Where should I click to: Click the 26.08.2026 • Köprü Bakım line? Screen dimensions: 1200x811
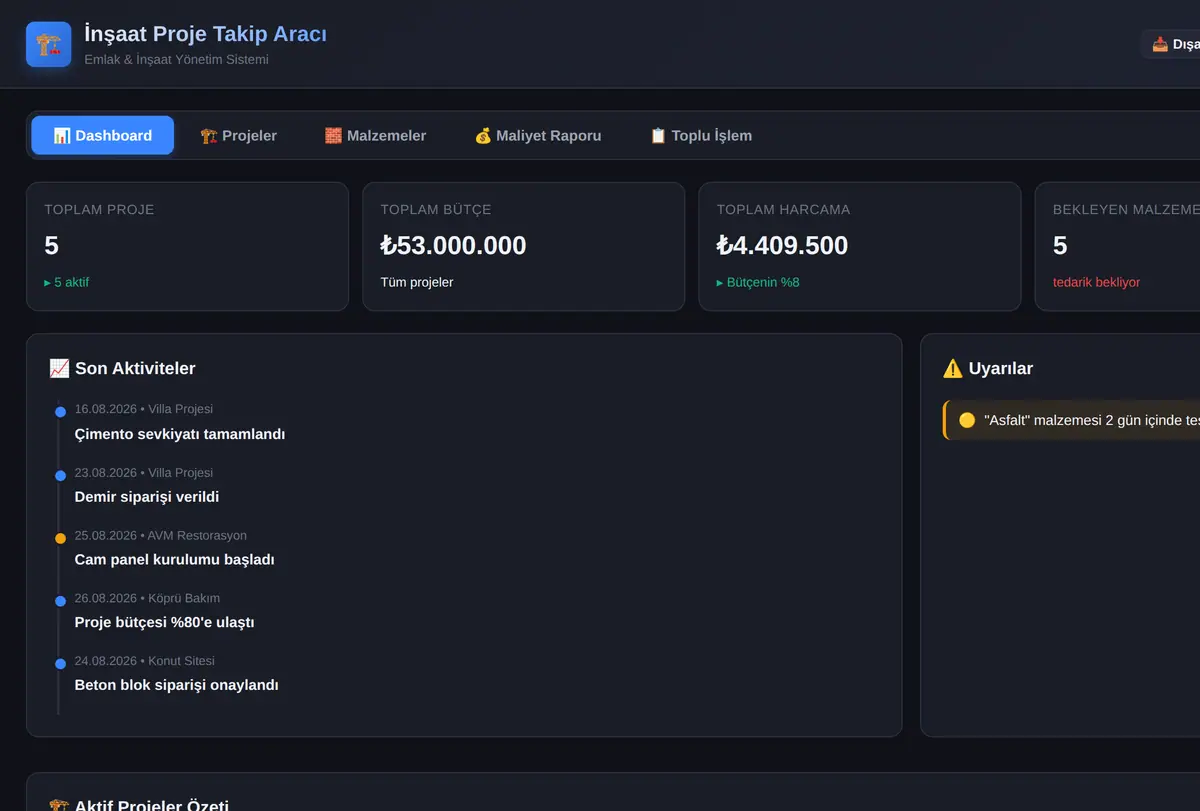[x=147, y=598]
